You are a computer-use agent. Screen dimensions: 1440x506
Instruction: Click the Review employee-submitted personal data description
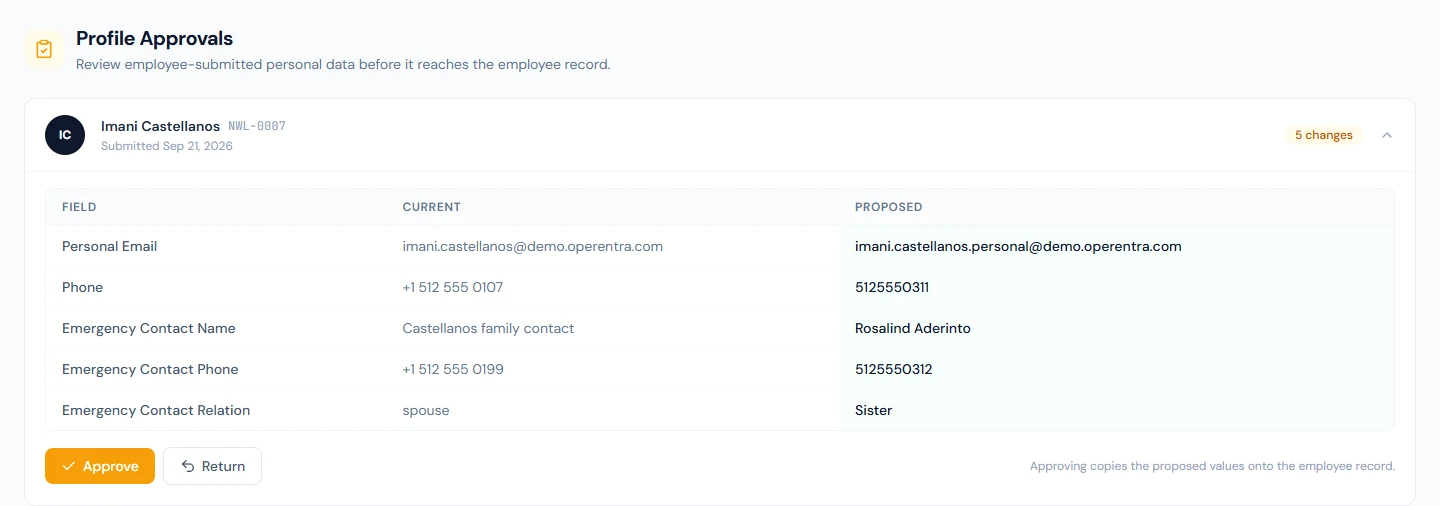pos(343,64)
